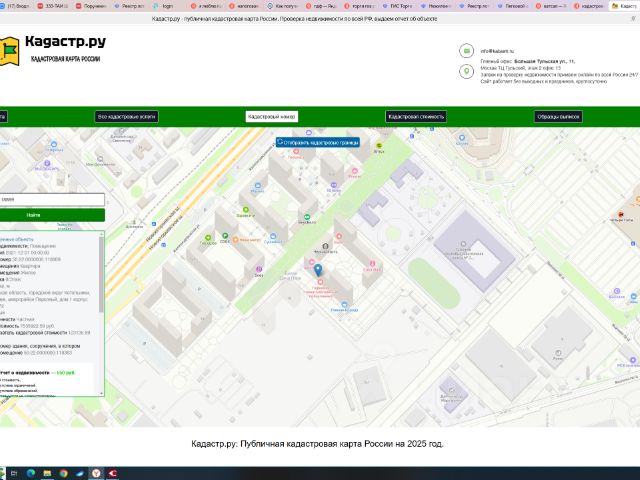Click the green email envelope icon

pyautogui.click(x=467, y=51)
